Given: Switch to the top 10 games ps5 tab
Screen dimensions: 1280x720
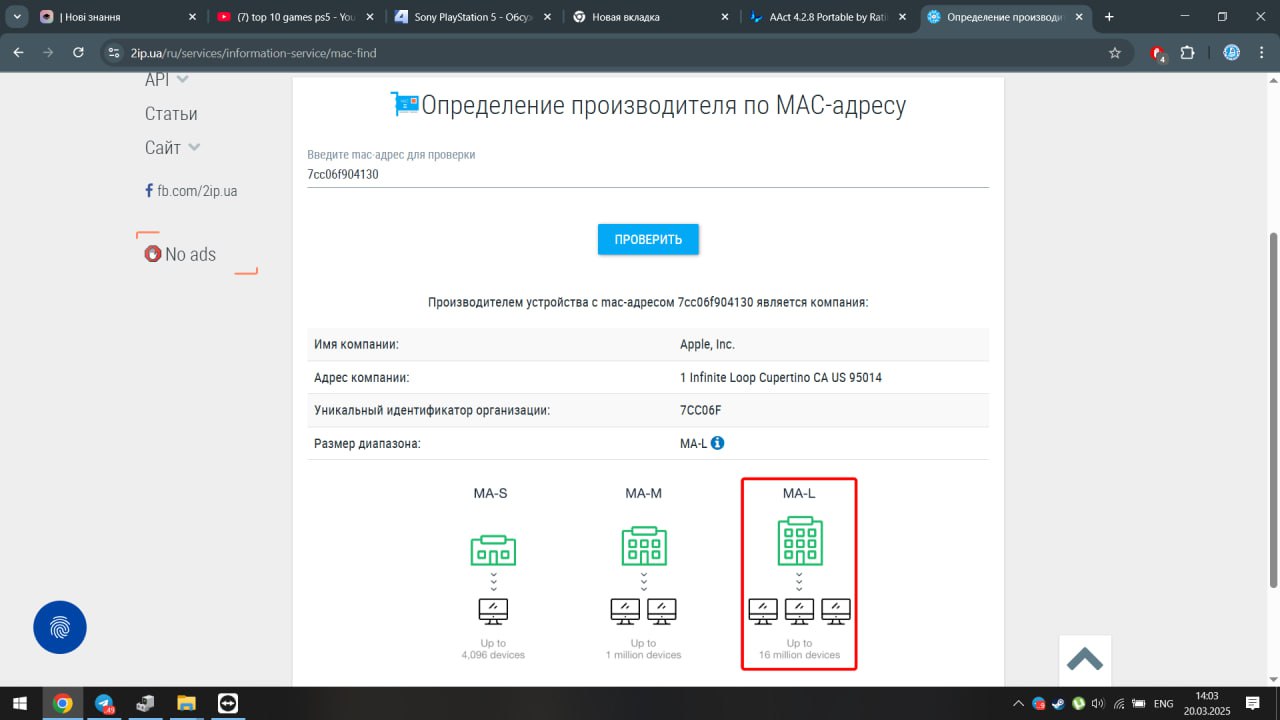Looking at the screenshot, I should [282, 17].
